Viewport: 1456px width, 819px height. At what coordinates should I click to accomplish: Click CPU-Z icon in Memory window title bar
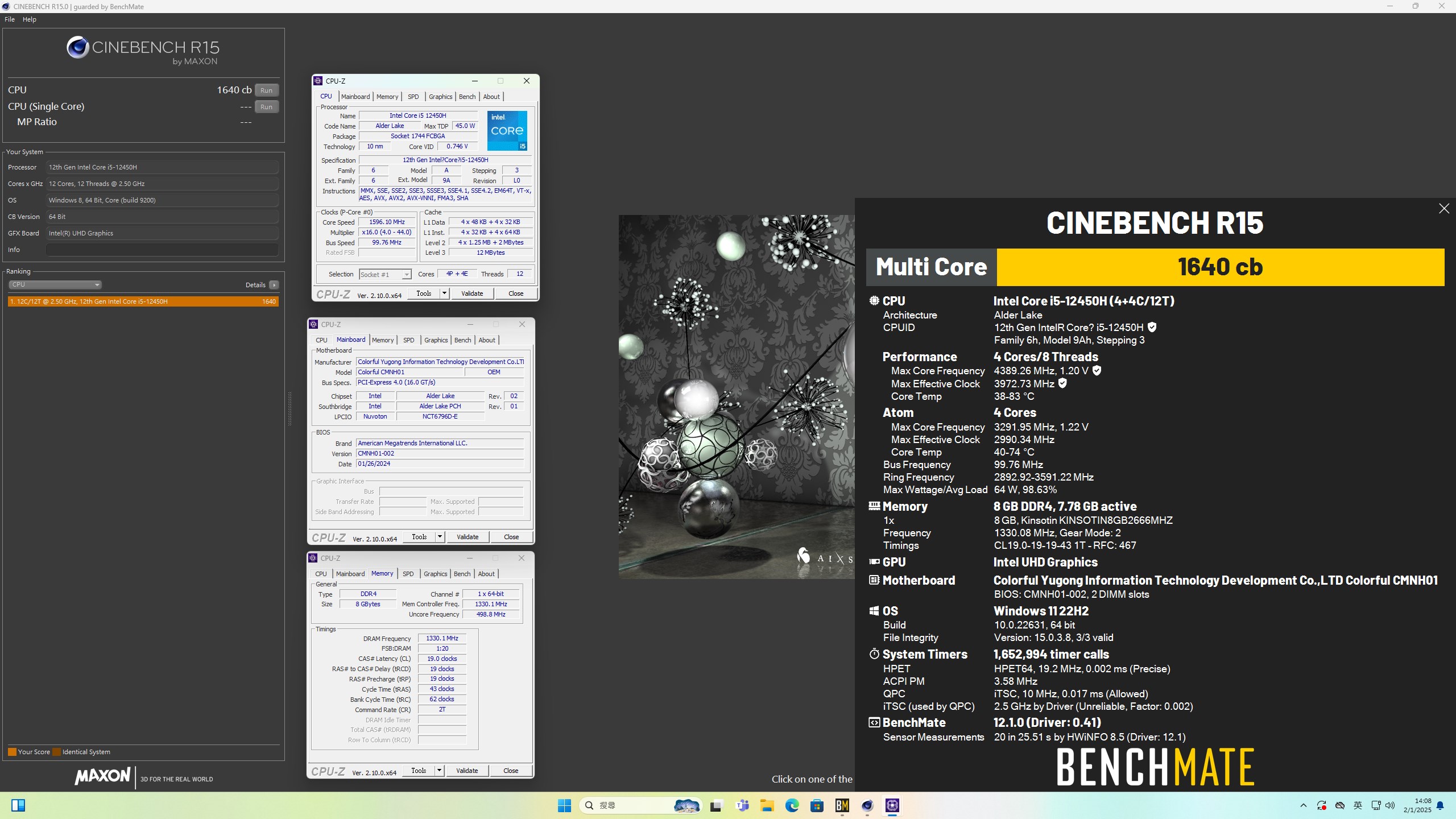[x=313, y=559]
